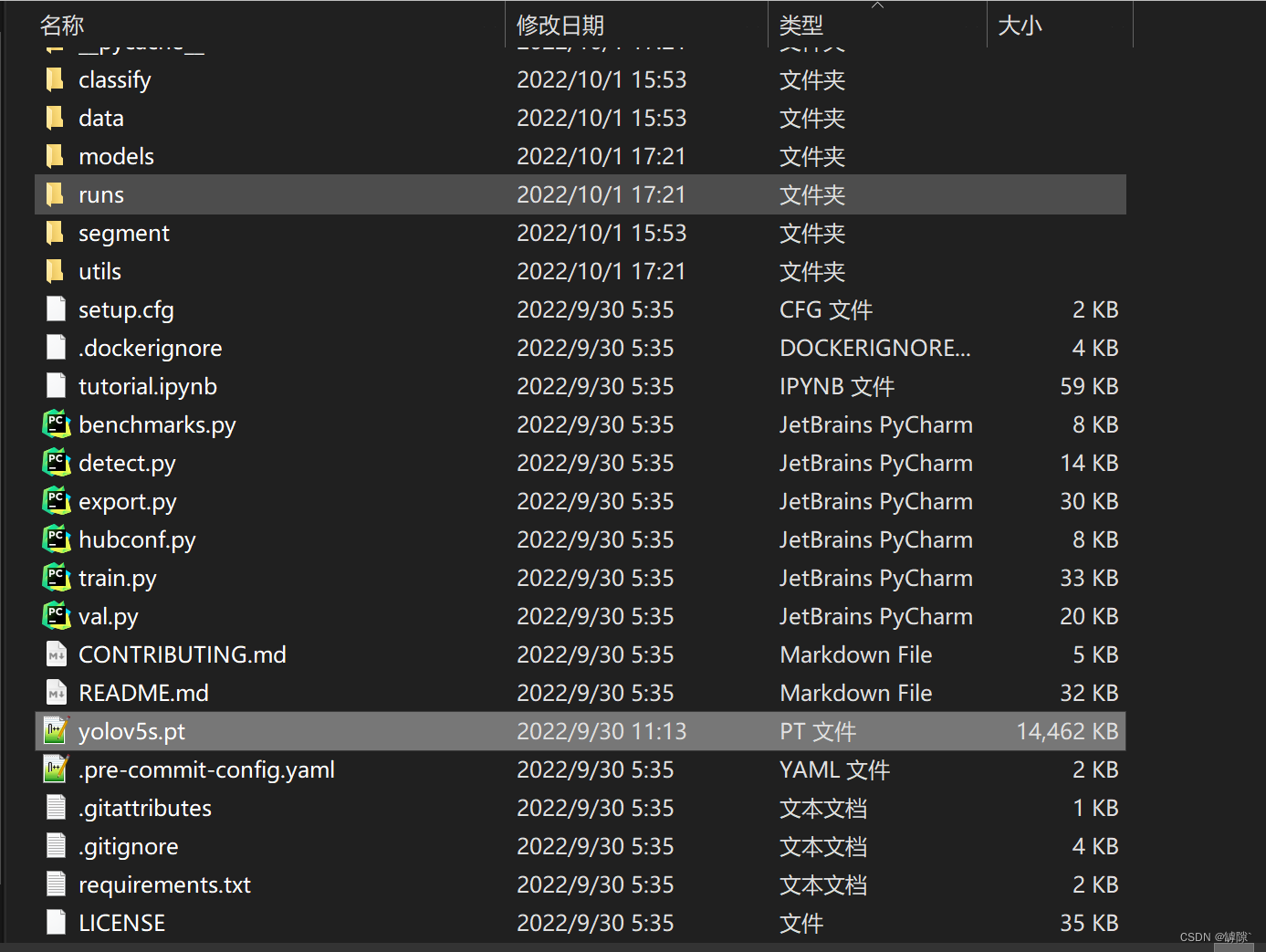This screenshot has width=1266, height=952.
Task: Select the models folder name
Action: pyautogui.click(x=116, y=156)
